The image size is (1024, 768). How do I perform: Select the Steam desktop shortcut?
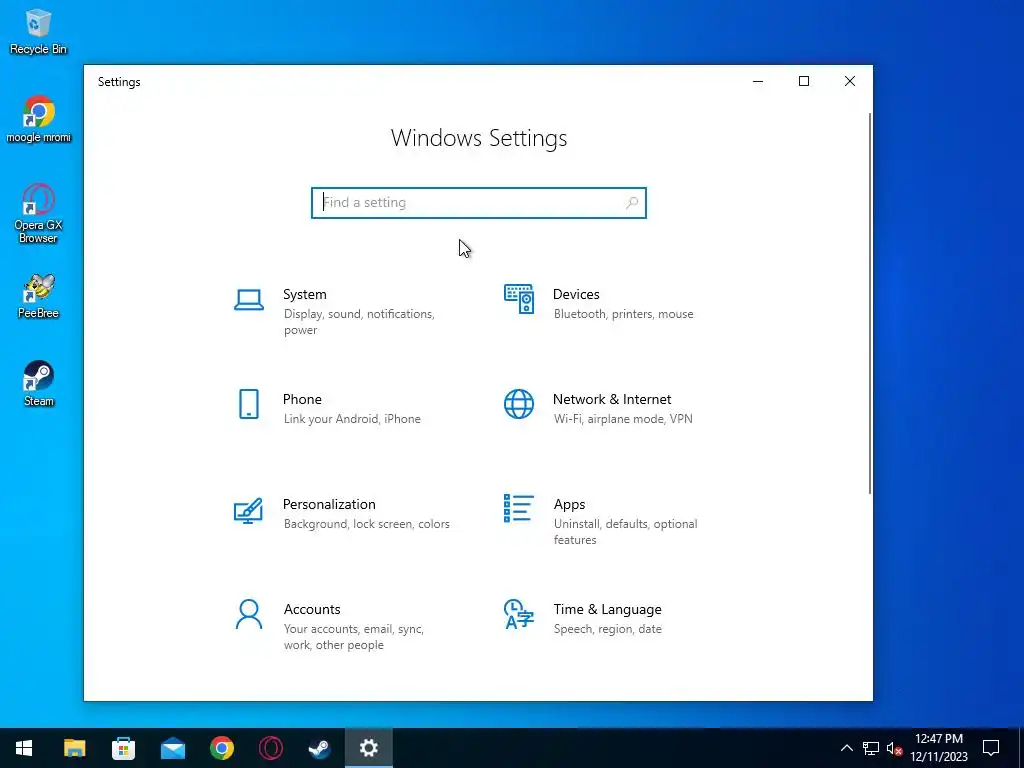[39, 383]
